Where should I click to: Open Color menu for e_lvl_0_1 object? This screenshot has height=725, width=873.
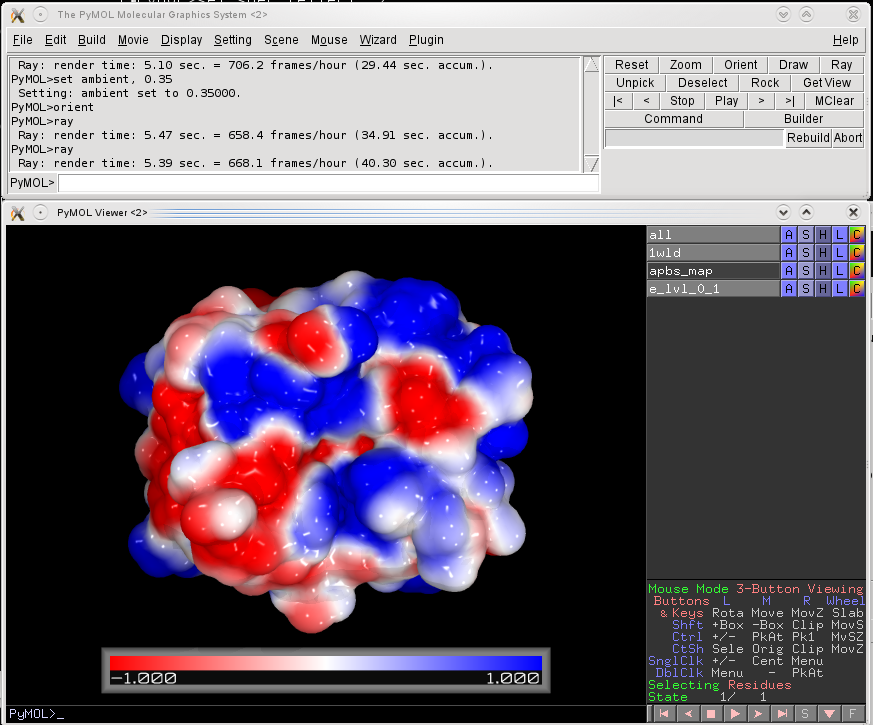(856, 288)
